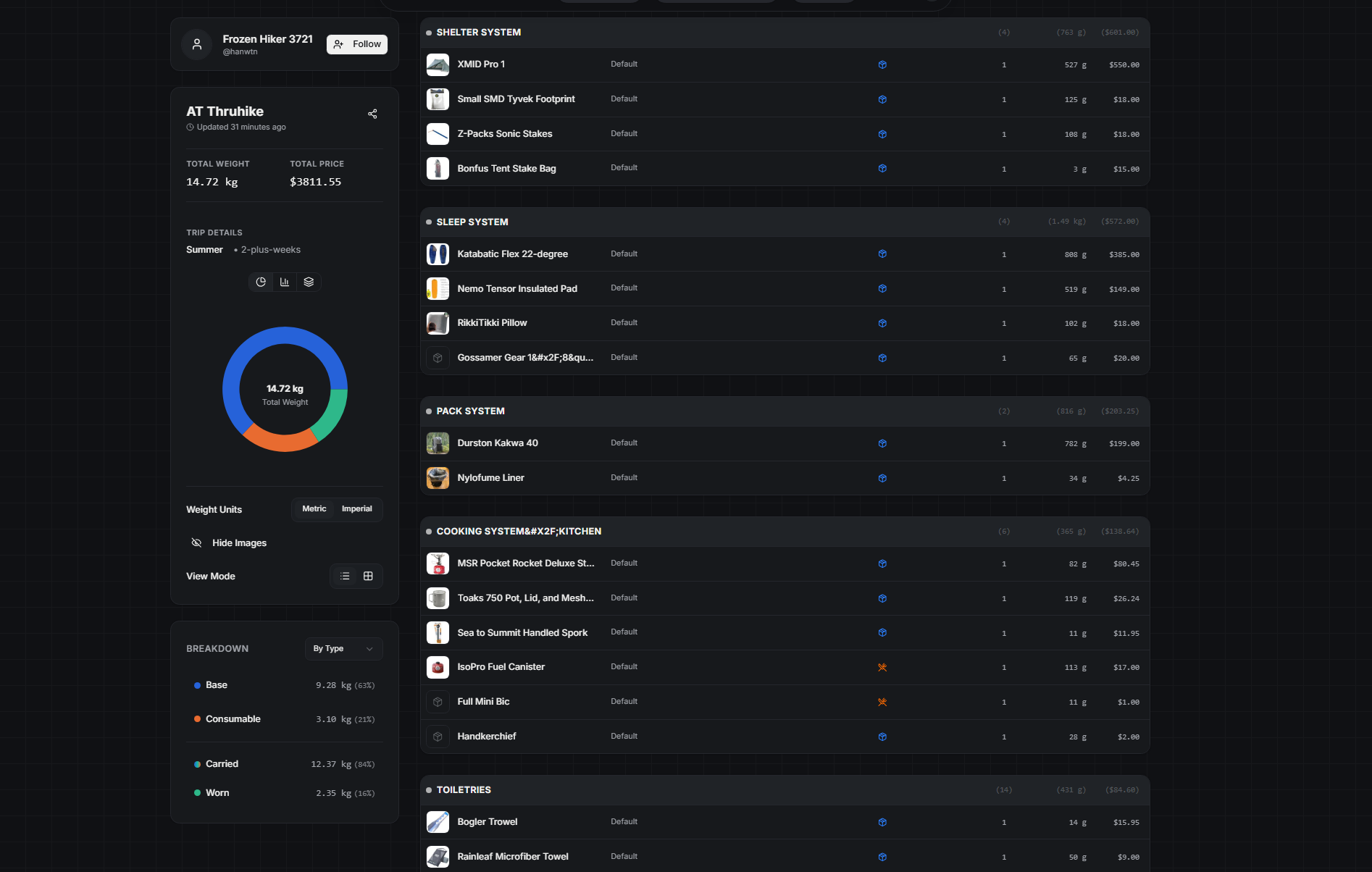Collapse the Shelter System category

click(478, 33)
